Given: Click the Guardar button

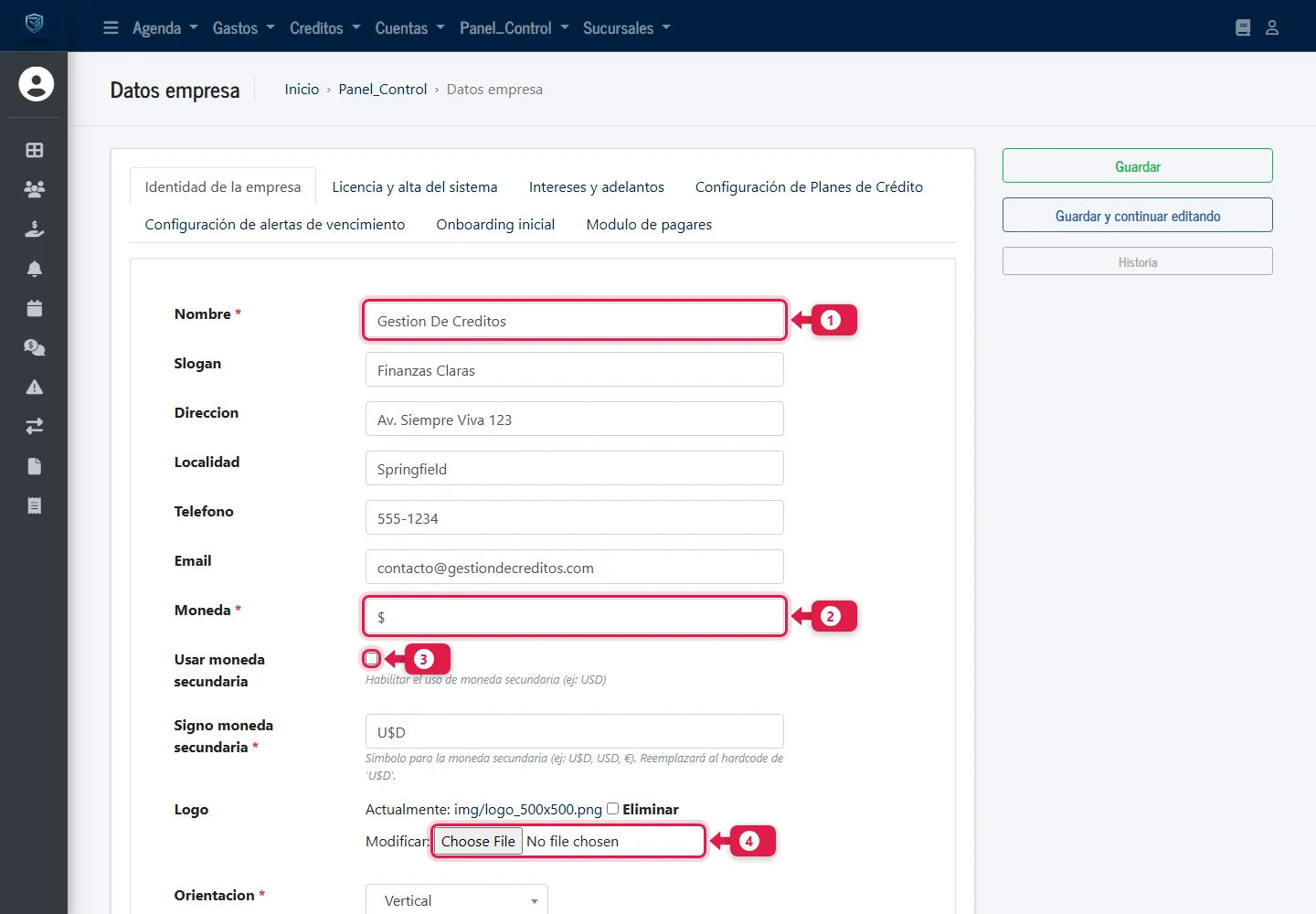Looking at the screenshot, I should pyautogui.click(x=1138, y=165).
